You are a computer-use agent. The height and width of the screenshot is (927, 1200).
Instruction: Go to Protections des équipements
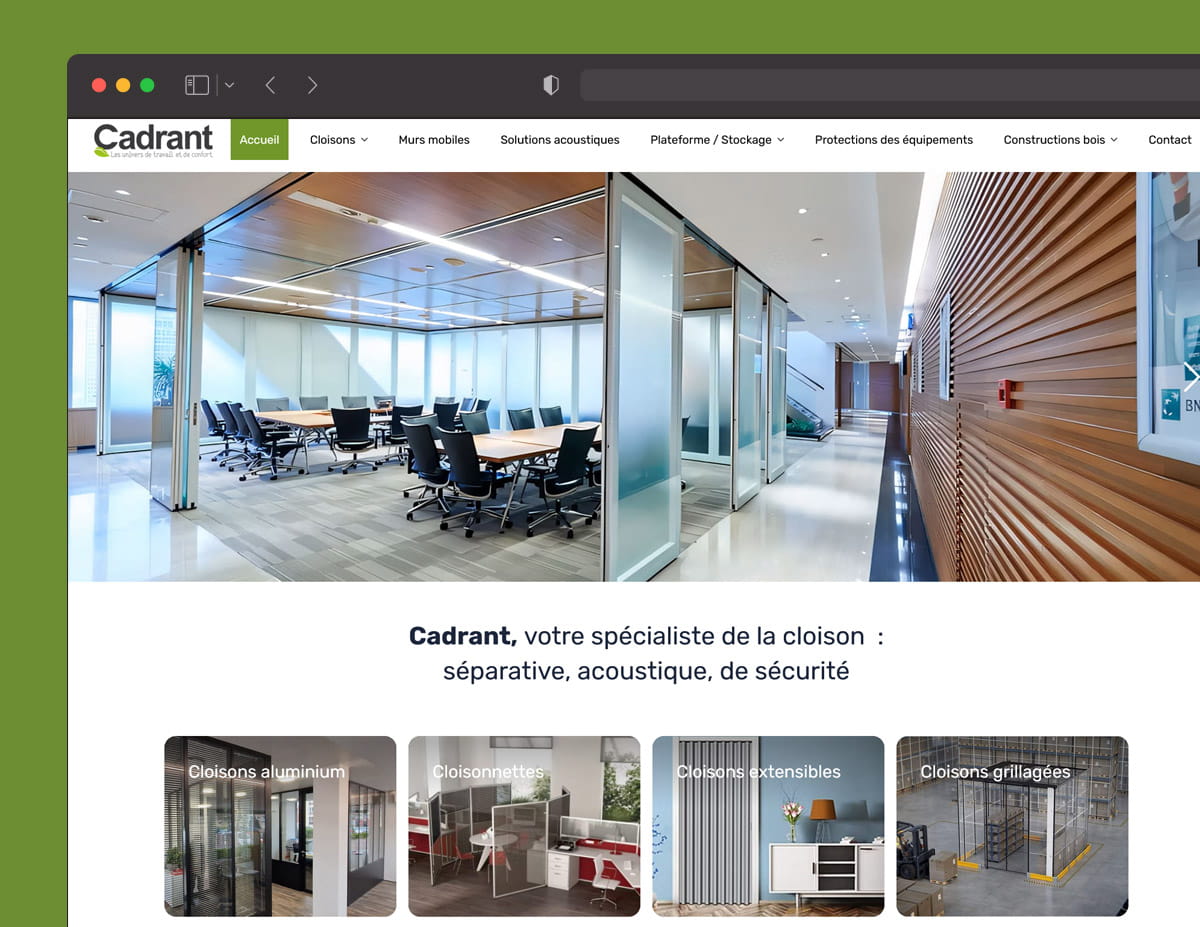point(893,140)
